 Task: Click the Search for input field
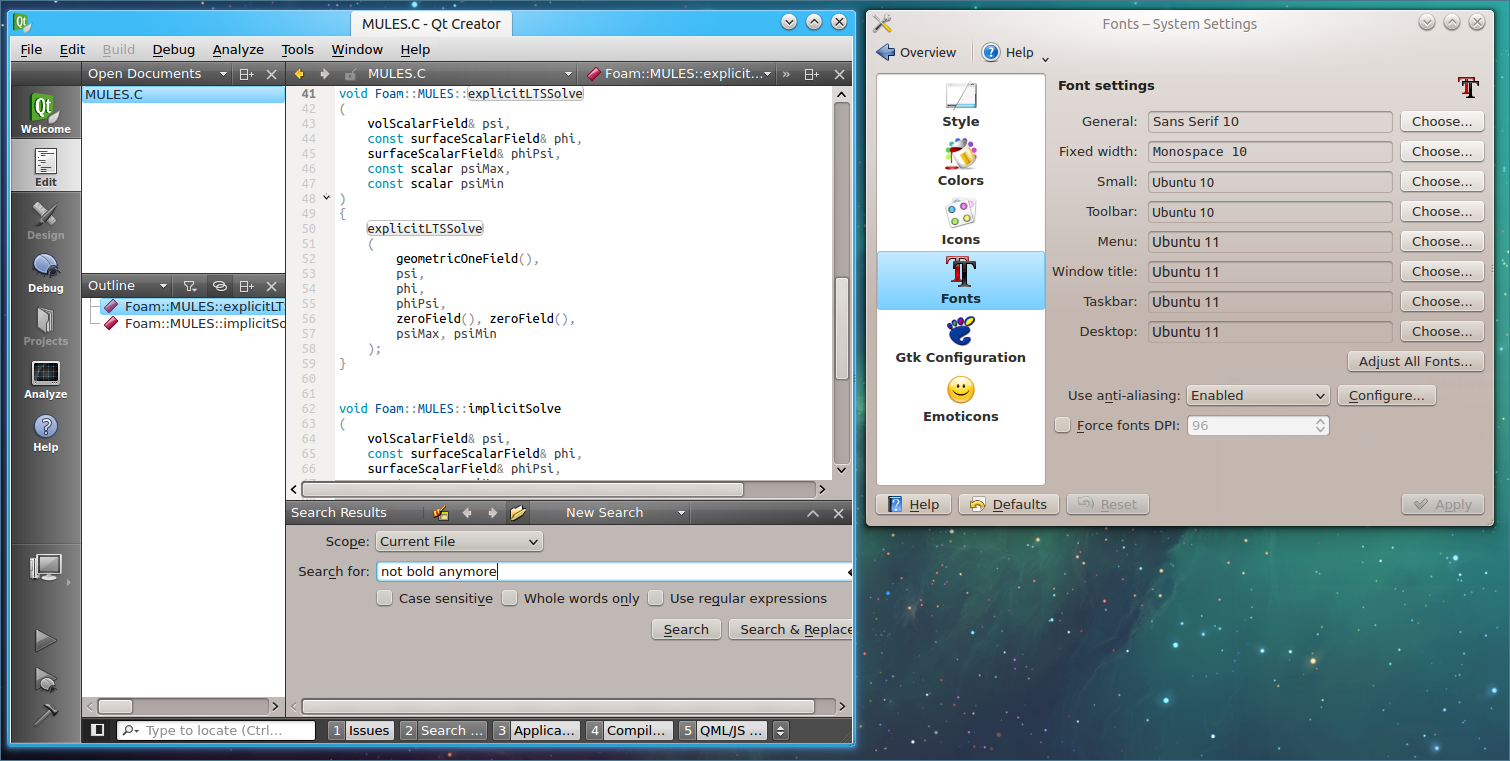(x=614, y=571)
